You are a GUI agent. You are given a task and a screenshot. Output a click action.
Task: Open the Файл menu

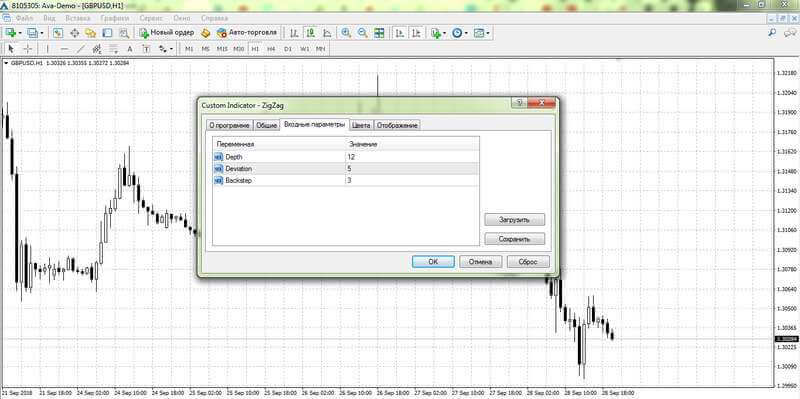[24, 18]
